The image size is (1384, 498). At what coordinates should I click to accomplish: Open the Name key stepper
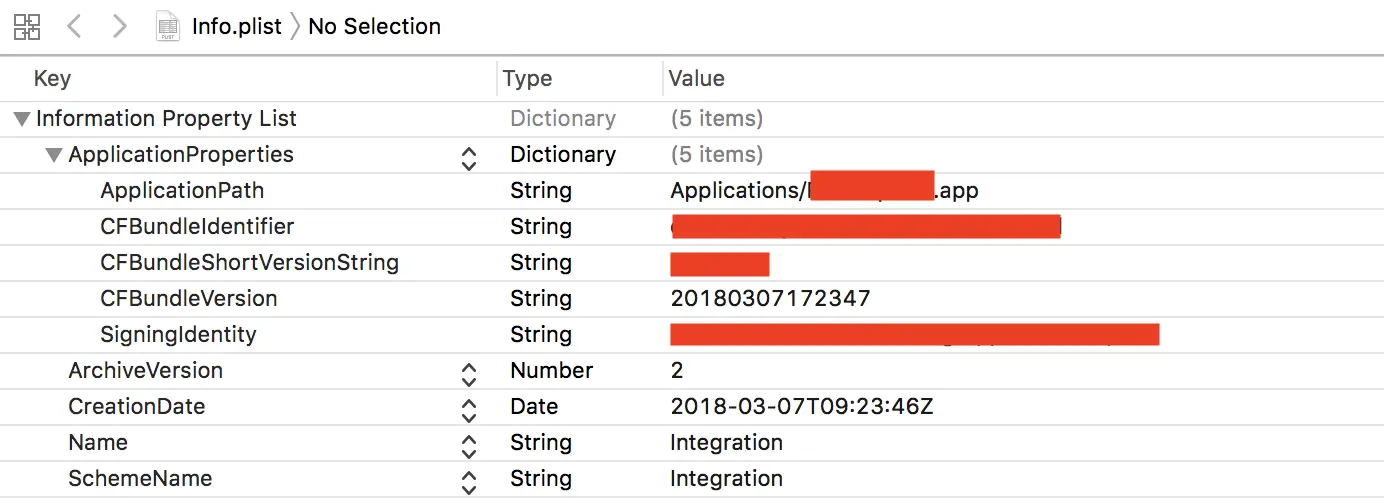(x=468, y=445)
